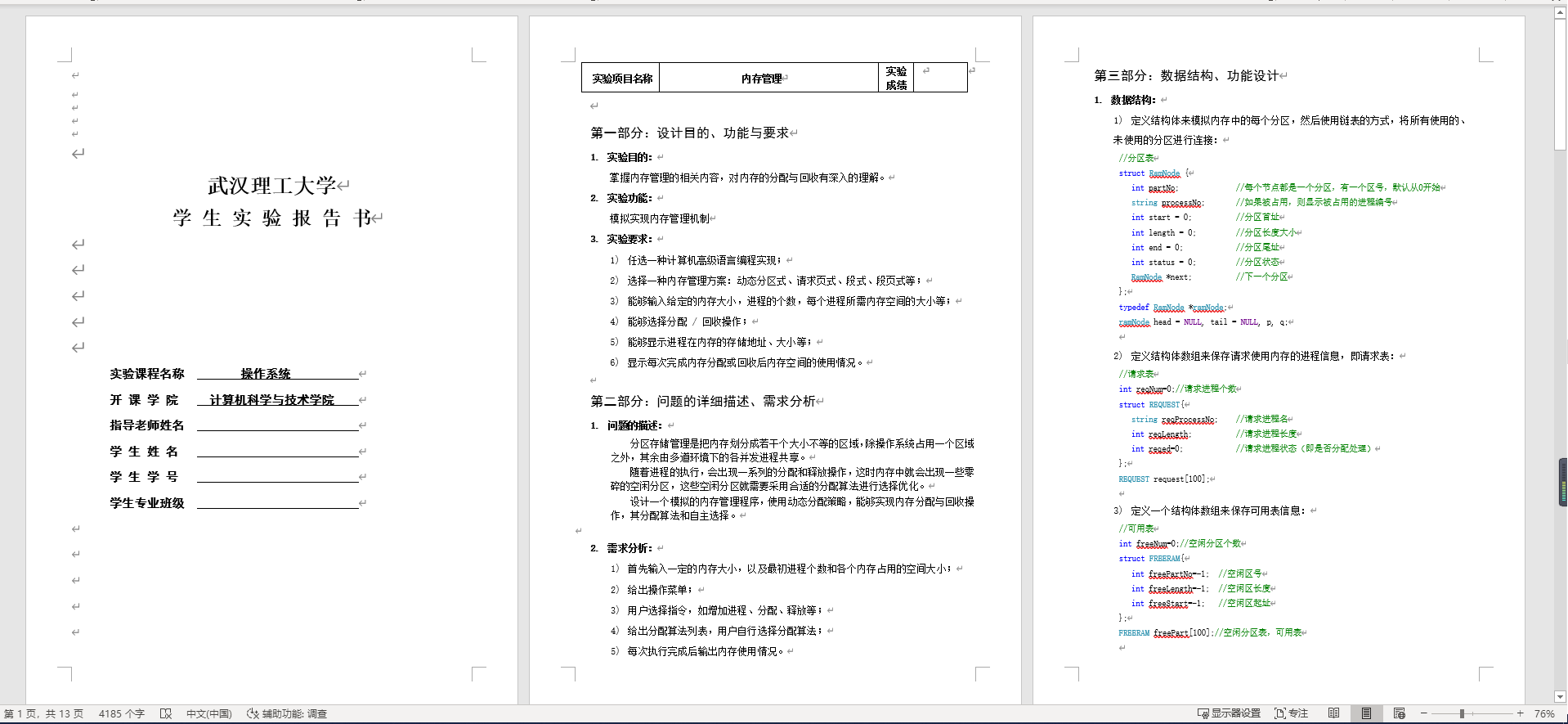Screen dimensions: 1568x724
Task: Open the zoom dialog via the 76% label
Action: (x=1543, y=713)
